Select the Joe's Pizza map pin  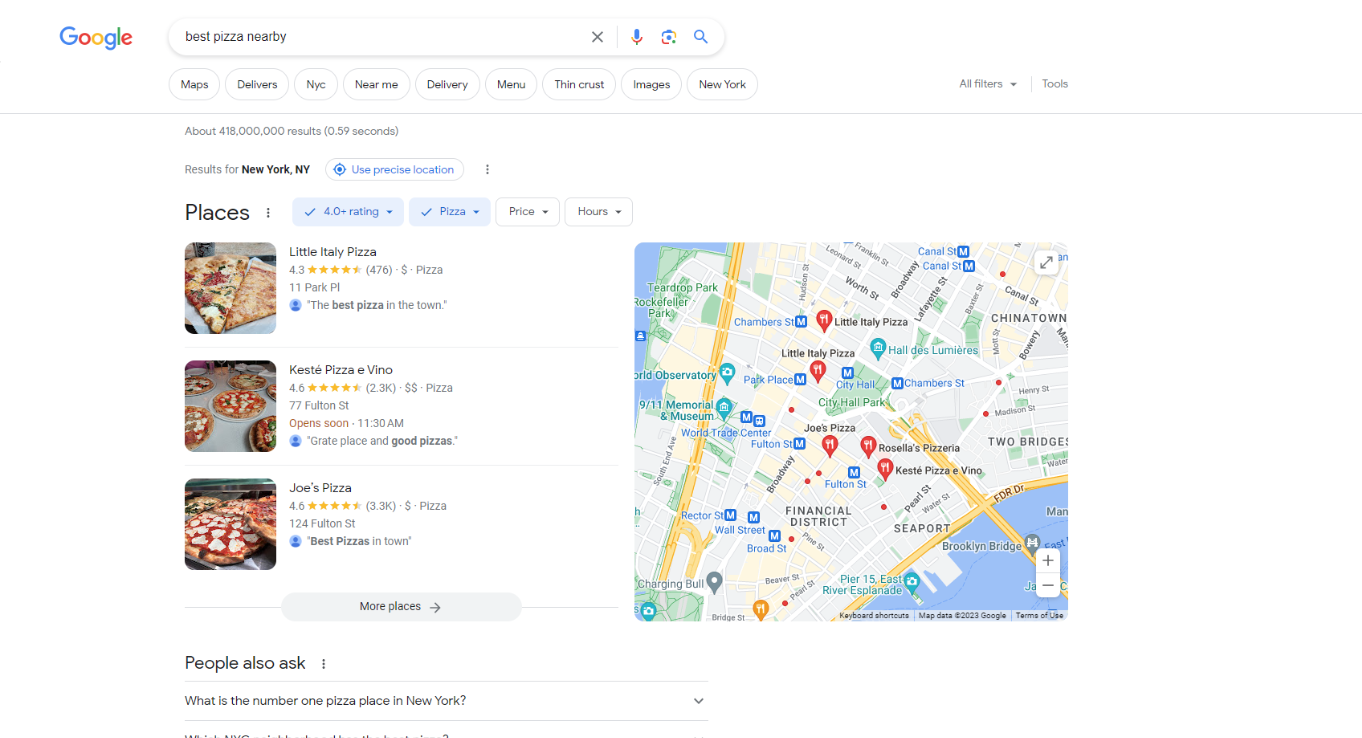pyautogui.click(x=829, y=446)
